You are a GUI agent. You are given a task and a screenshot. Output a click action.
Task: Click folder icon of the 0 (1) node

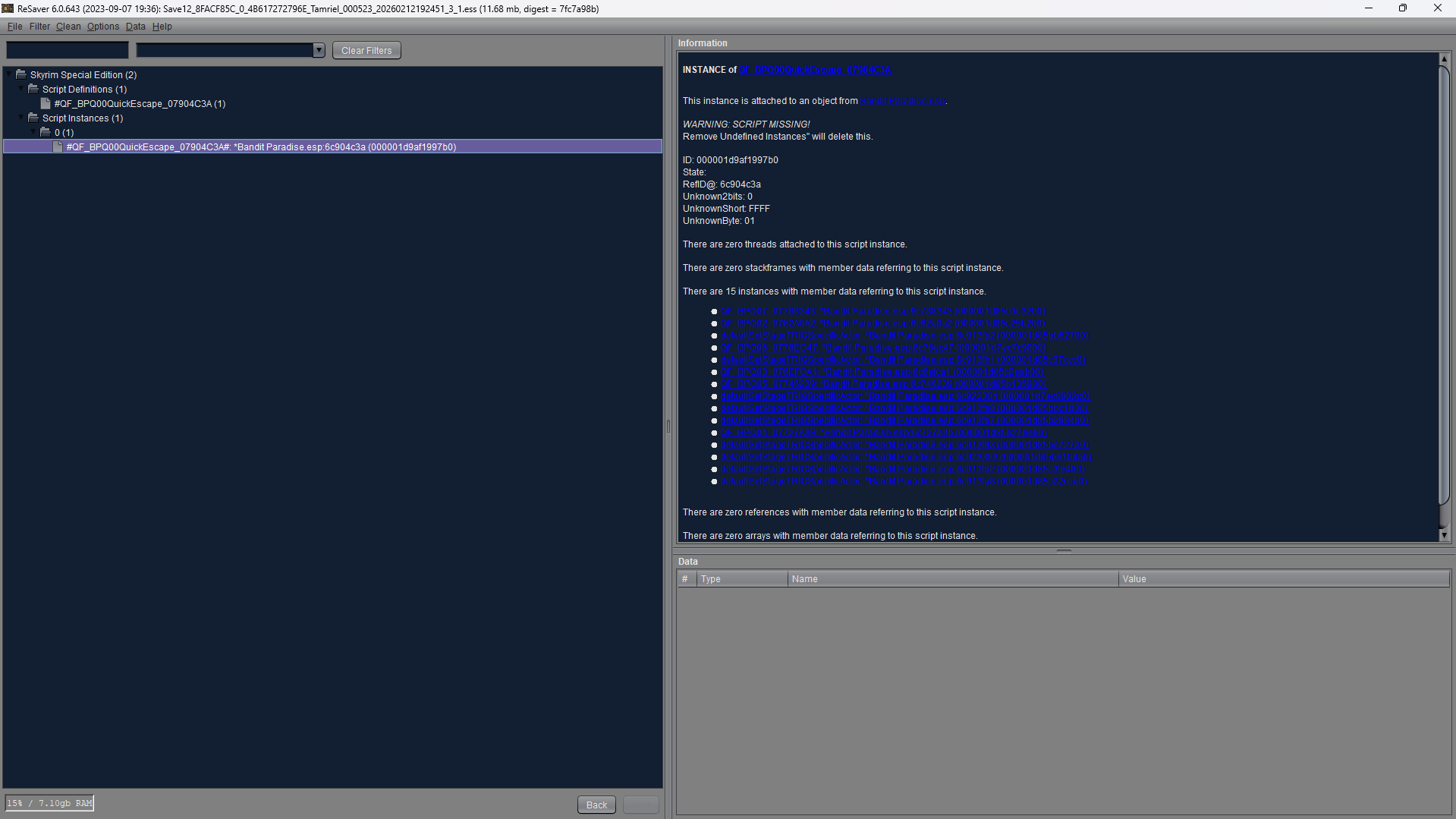46,132
